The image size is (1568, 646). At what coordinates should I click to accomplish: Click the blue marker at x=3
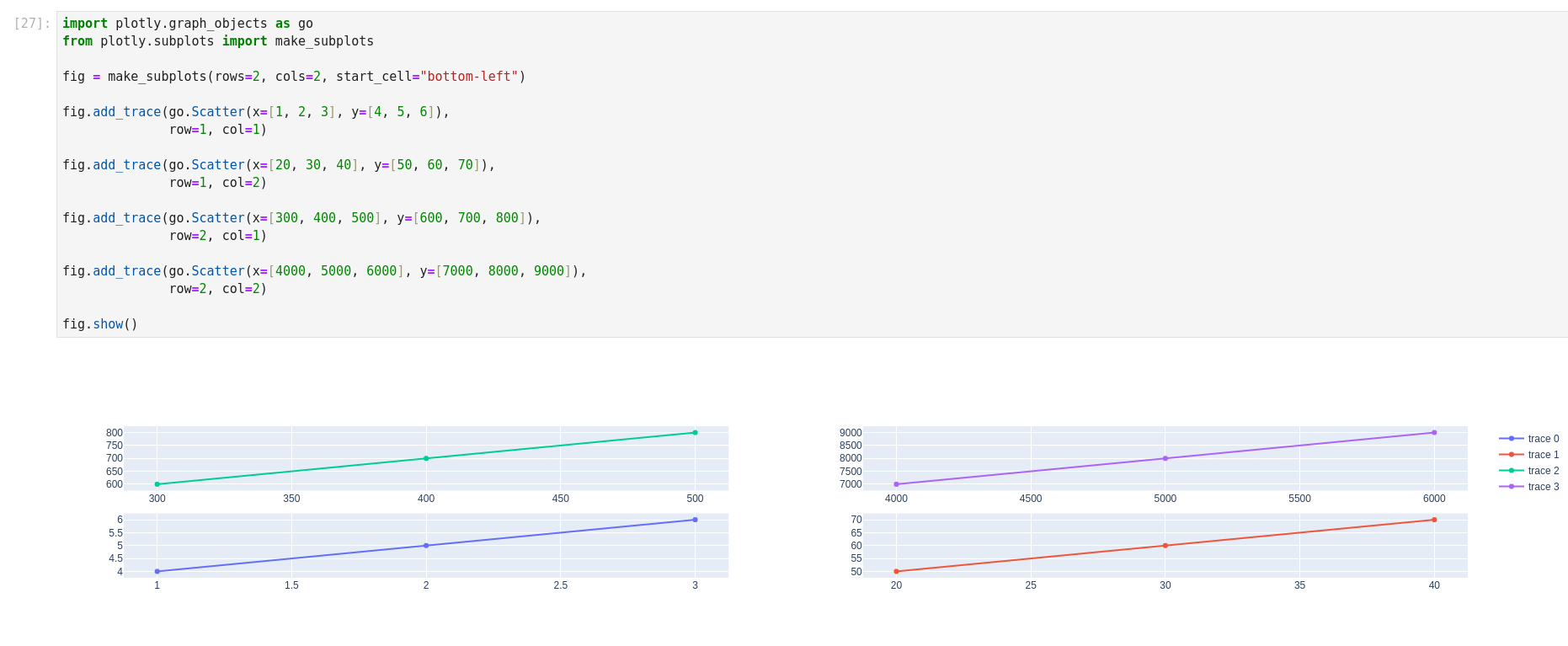click(695, 520)
